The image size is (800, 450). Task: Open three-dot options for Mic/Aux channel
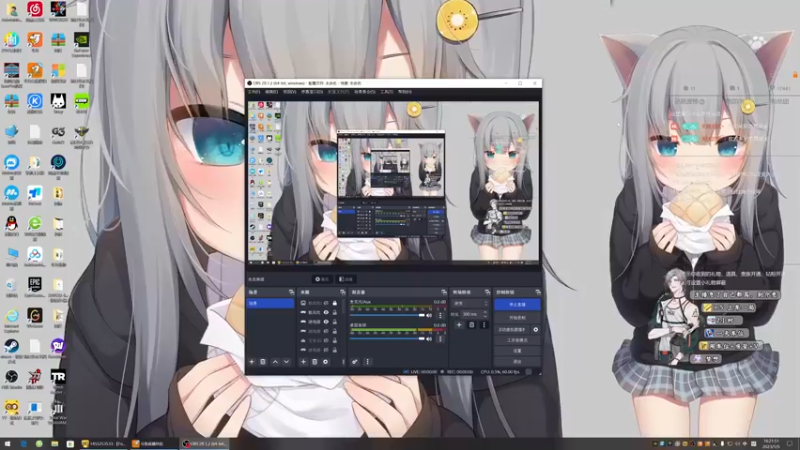click(440, 315)
